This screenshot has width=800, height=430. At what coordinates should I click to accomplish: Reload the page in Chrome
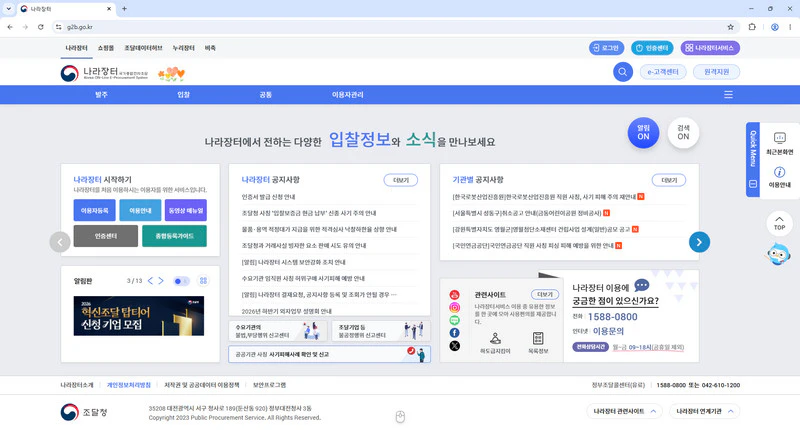click(40, 27)
